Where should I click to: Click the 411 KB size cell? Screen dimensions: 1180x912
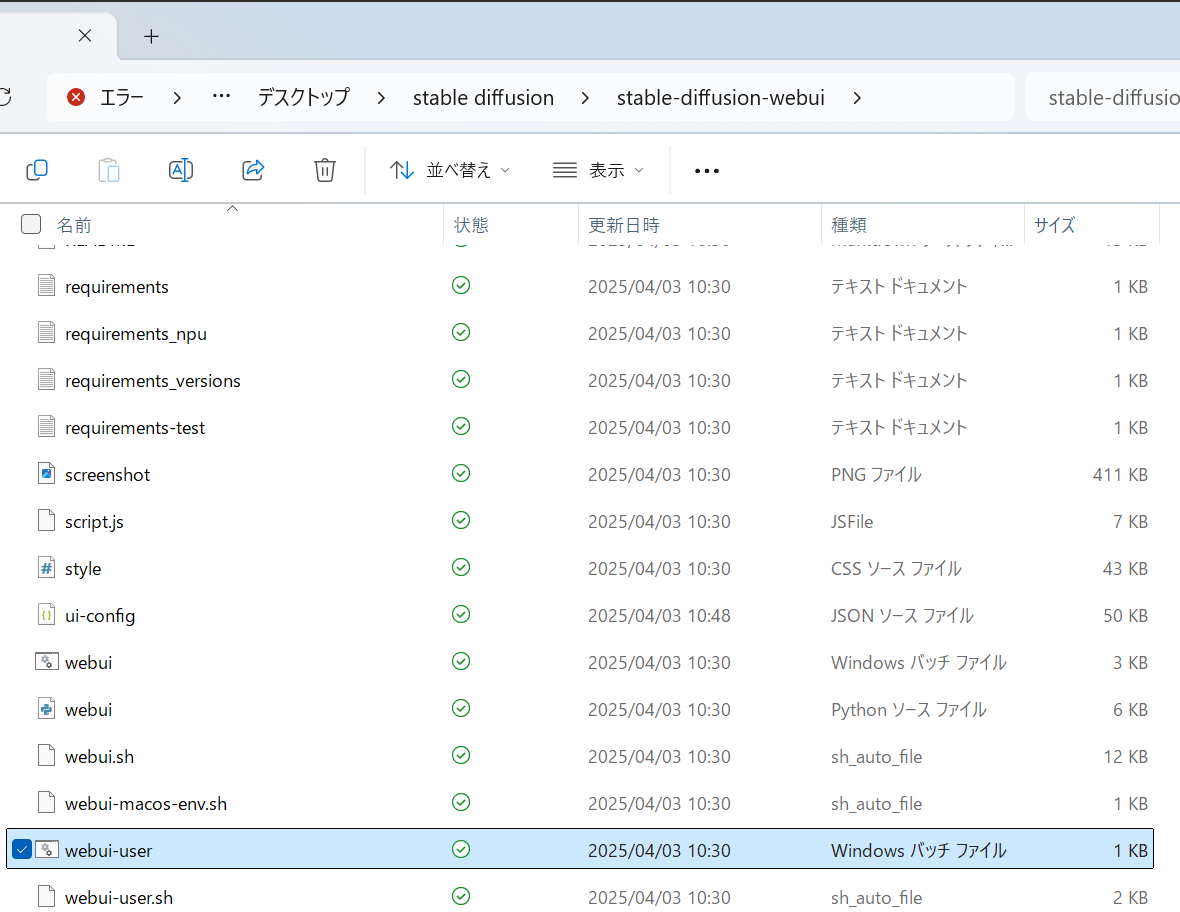tap(1120, 475)
